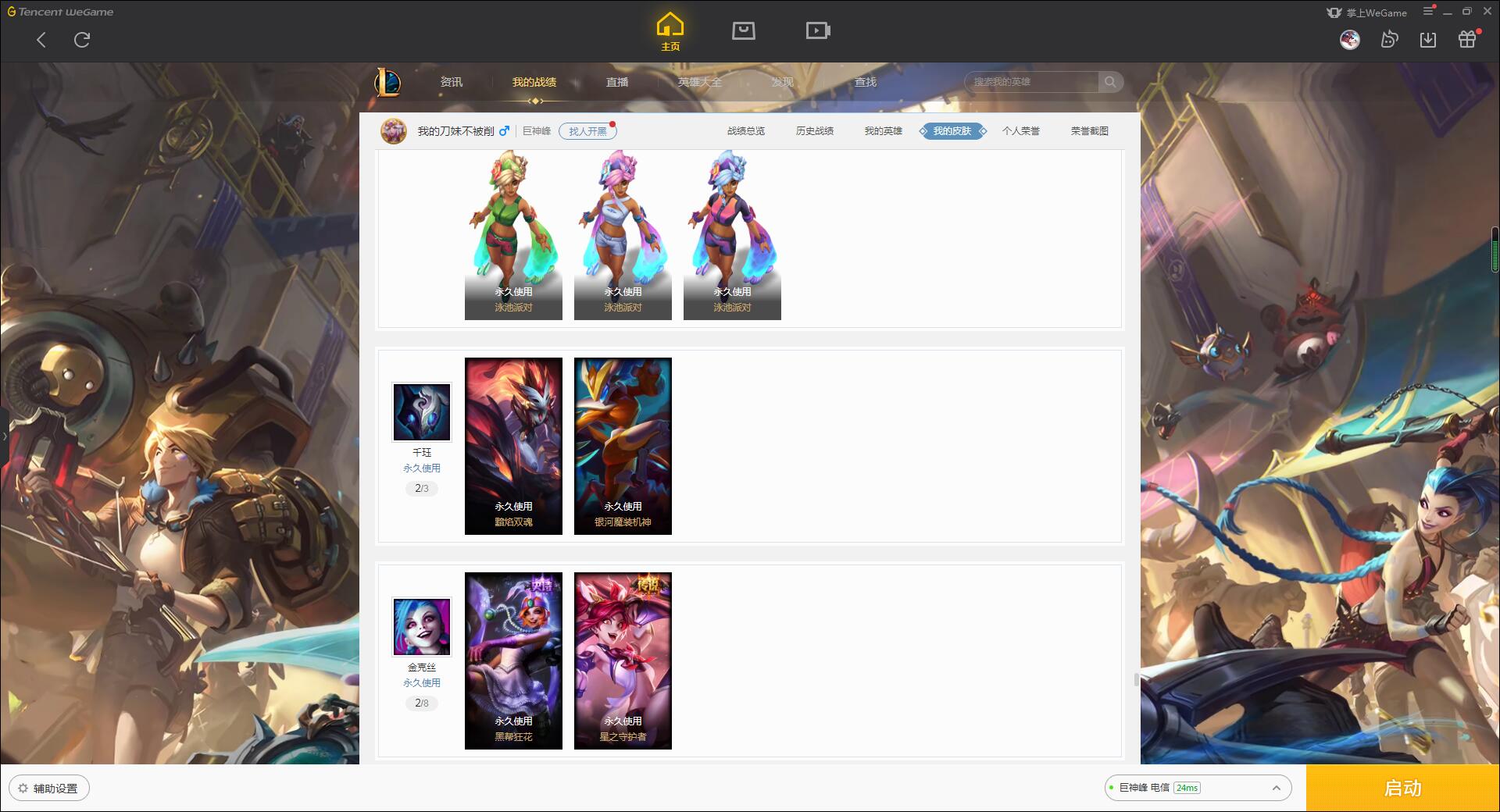Click the 千珏 champion name

422,453
